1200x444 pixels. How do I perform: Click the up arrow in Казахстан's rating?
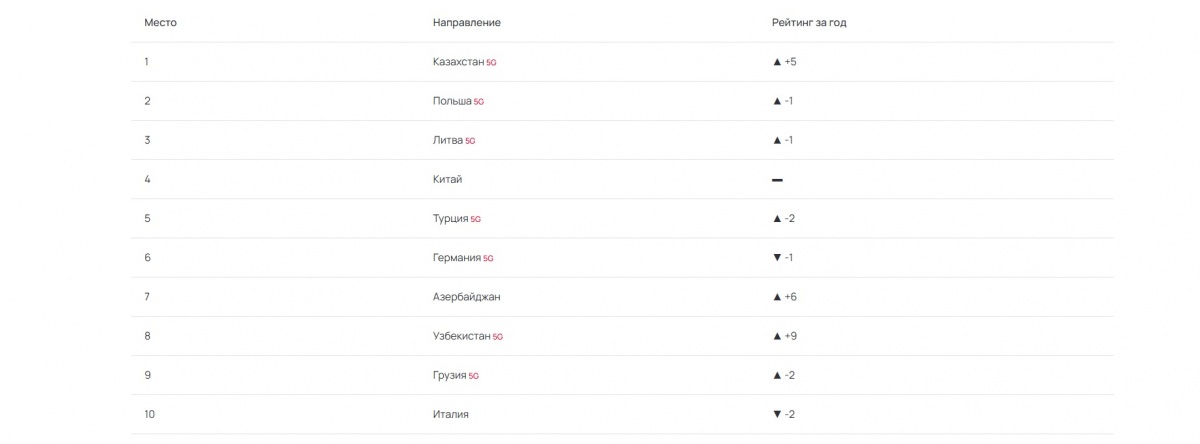click(x=777, y=62)
